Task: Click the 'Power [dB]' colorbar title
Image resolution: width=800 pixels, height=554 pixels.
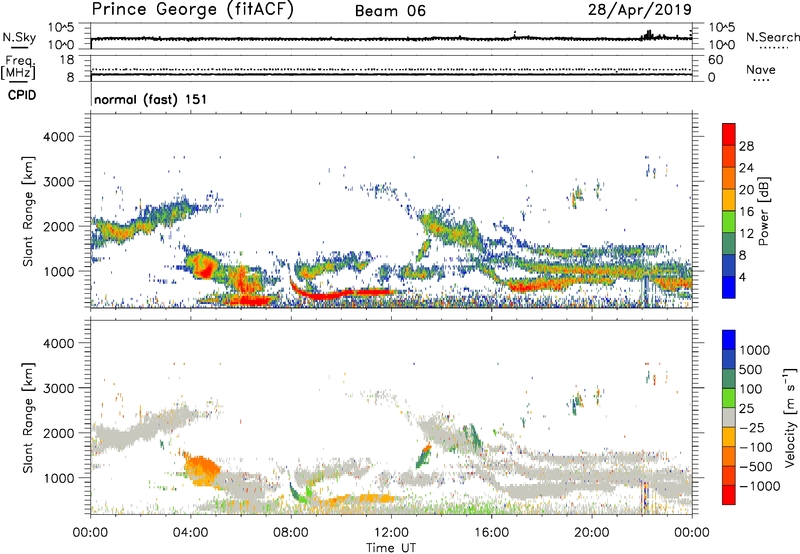Action: [x=764, y=211]
